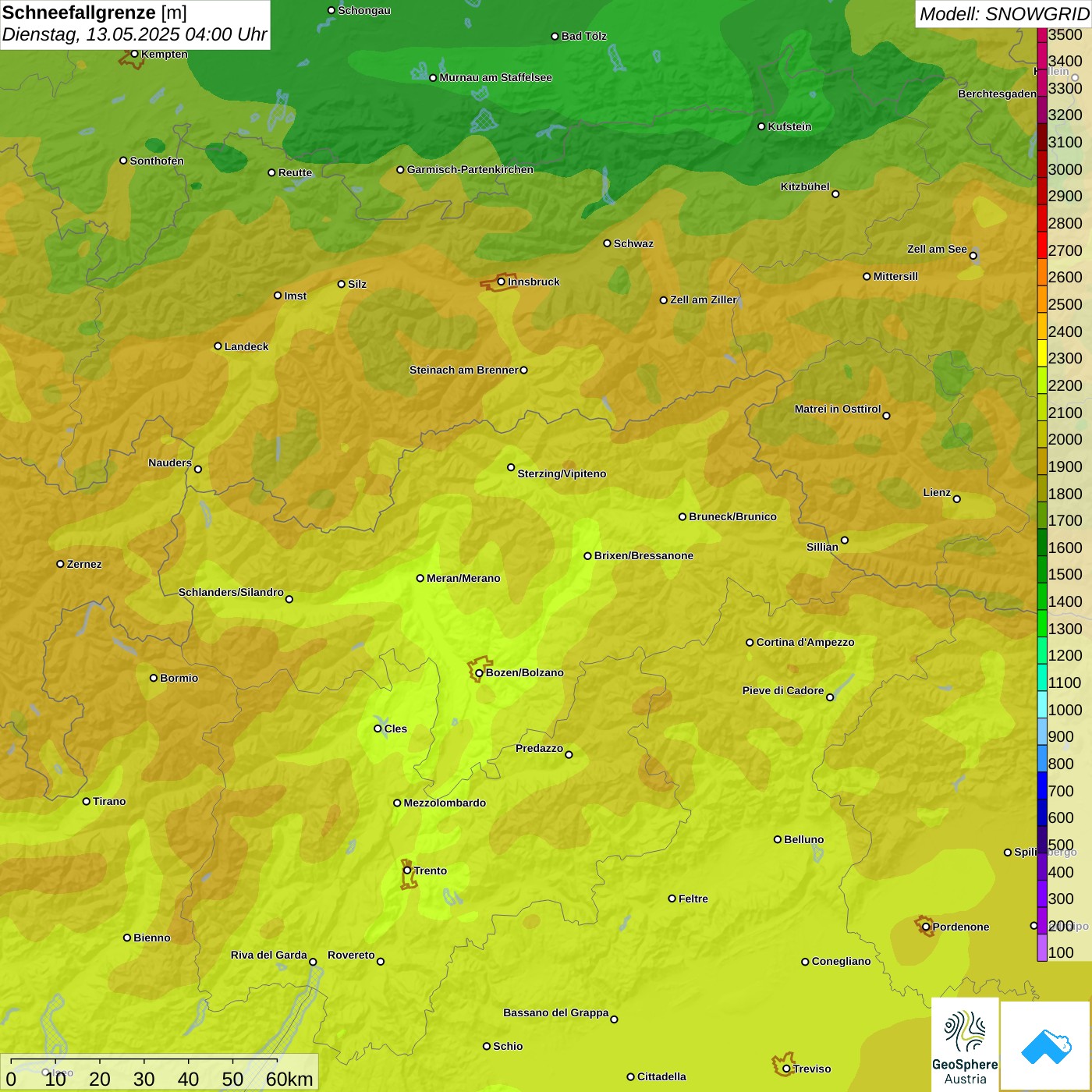Click the 'Reutte' label

pos(295,172)
